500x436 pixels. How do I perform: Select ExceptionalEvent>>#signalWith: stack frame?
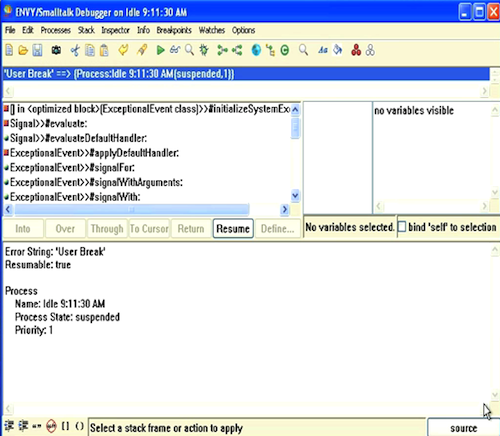(x=147, y=197)
